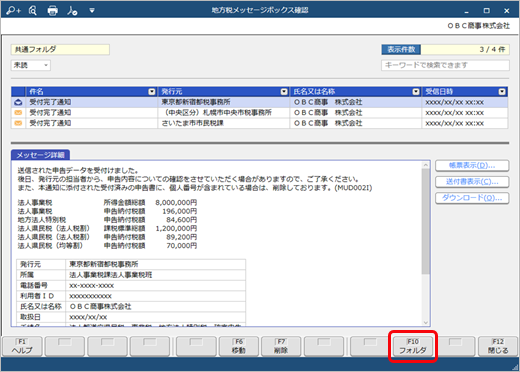
Task: Click the F12 閉じる button
Action: 498,347
